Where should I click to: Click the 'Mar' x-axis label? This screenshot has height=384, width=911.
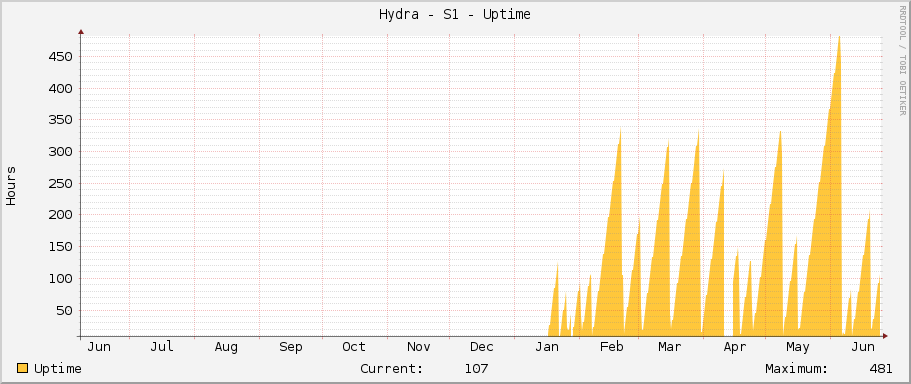click(x=669, y=347)
